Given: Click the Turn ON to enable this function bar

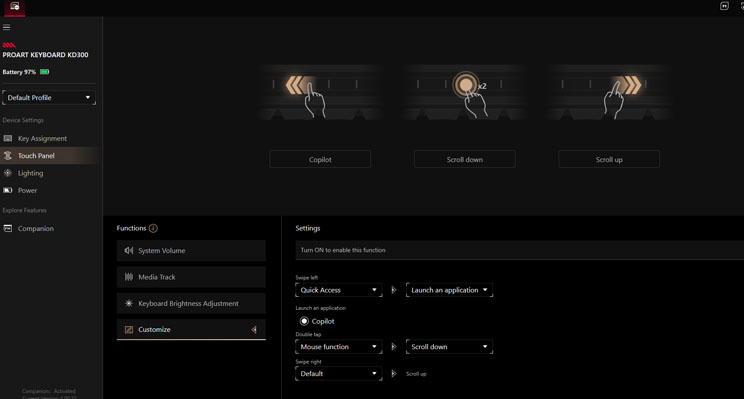Looking at the screenshot, I should (x=520, y=250).
